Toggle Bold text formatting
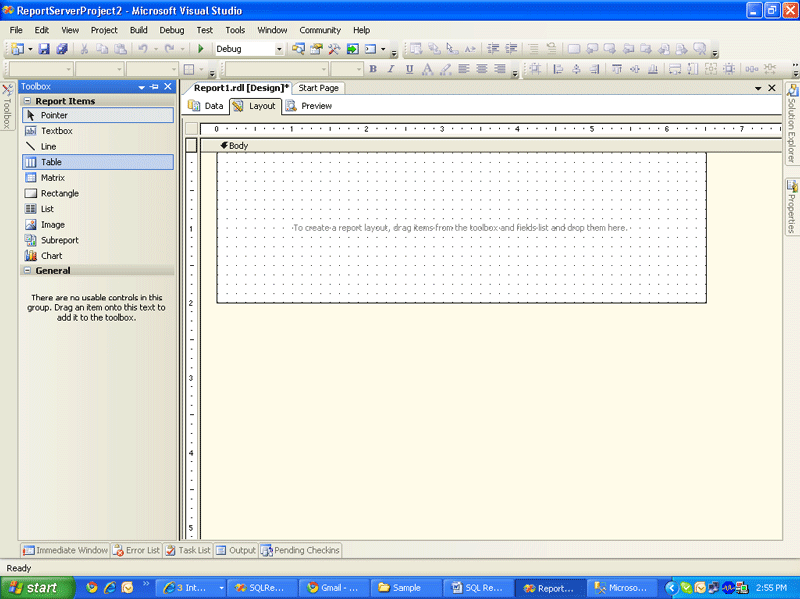Image resolution: width=800 pixels, height=599 pixels. tap(373, 69)
